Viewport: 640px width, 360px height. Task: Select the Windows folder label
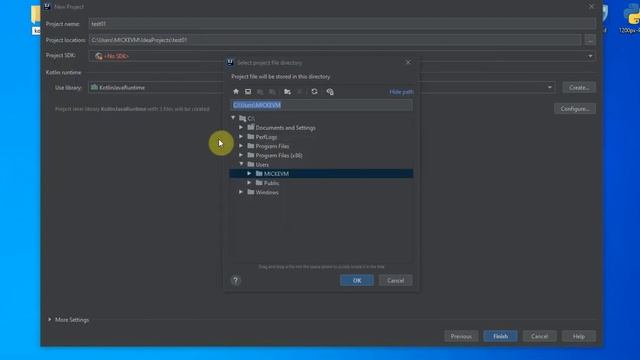pyautogui.click(x=267, y=192)
